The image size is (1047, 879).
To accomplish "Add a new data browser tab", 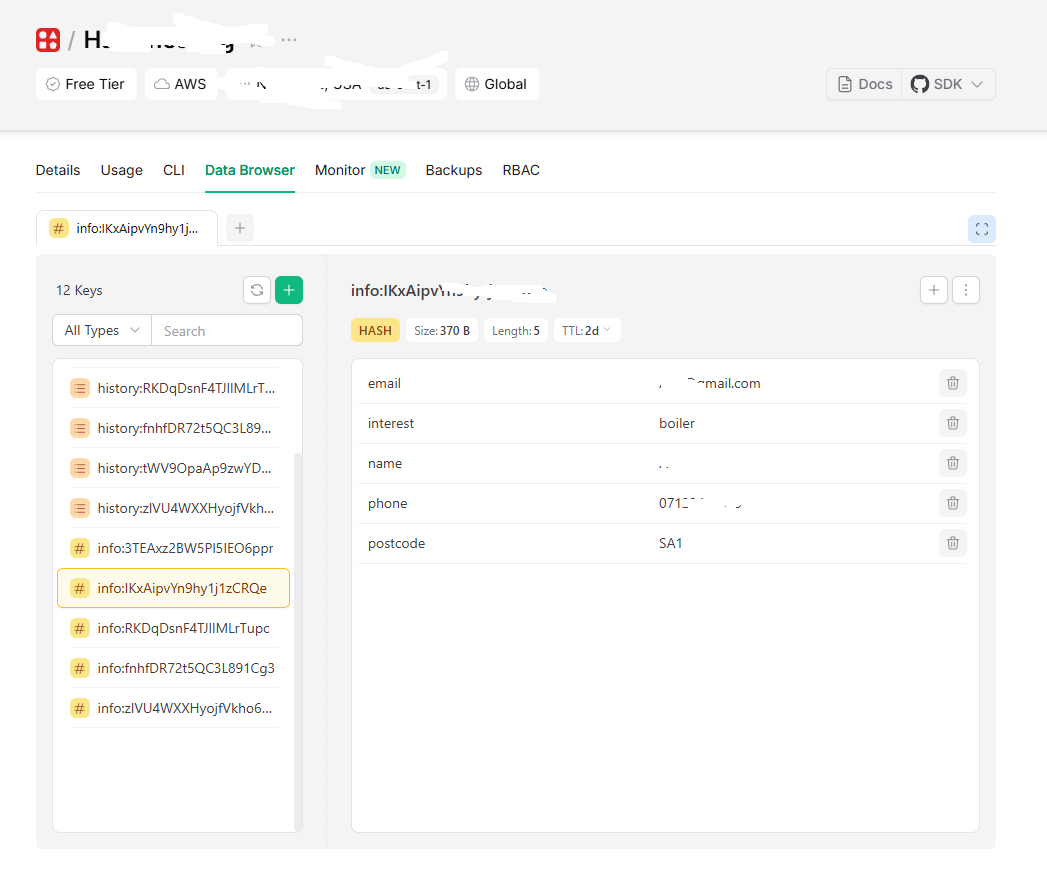I will point(240,228).
